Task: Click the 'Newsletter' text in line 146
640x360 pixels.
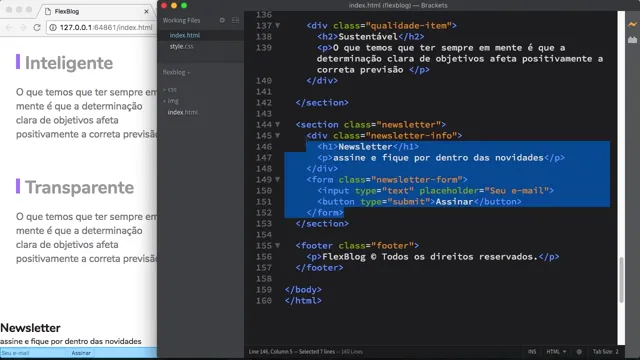Action: coord(365,147)
